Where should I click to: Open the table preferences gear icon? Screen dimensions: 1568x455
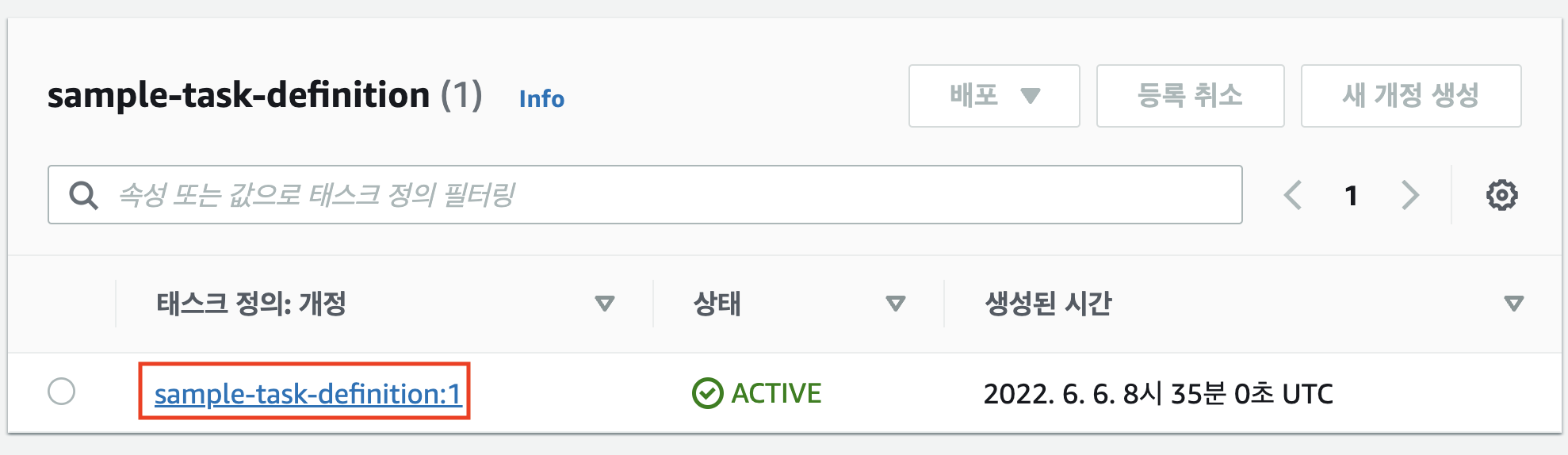[x=1501, y=195]
